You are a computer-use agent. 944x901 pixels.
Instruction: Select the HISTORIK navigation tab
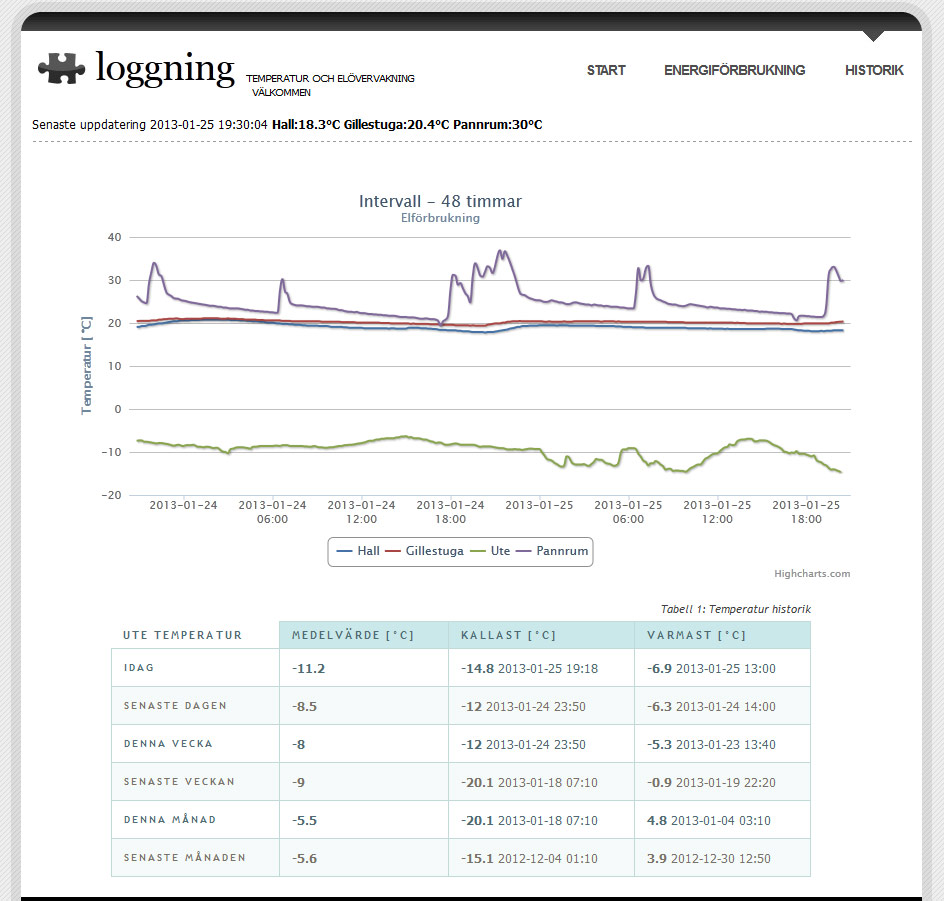coord(874,70)
